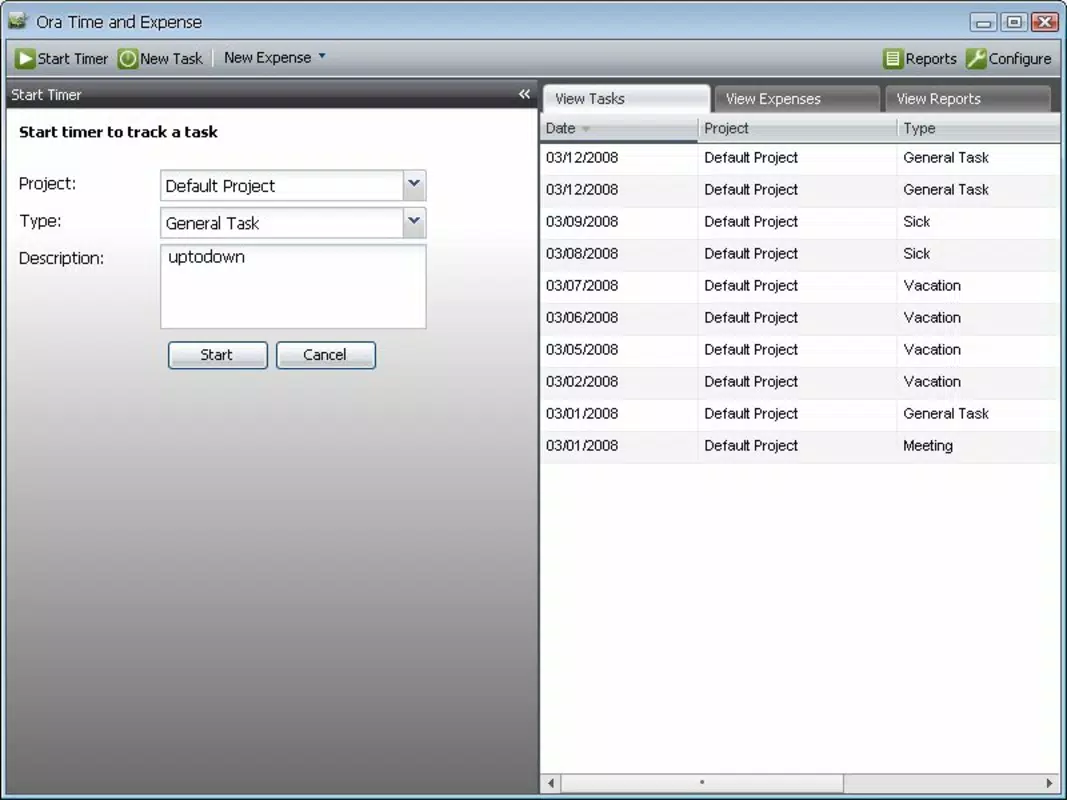The image size is (1067, 800).
Task: Click the Project column header
Action: coord(797,128)
